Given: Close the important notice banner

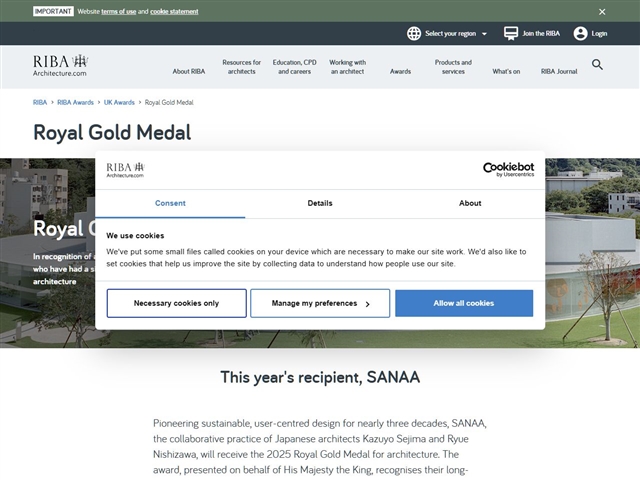Looking at the screenshot, I should [602, 12].
